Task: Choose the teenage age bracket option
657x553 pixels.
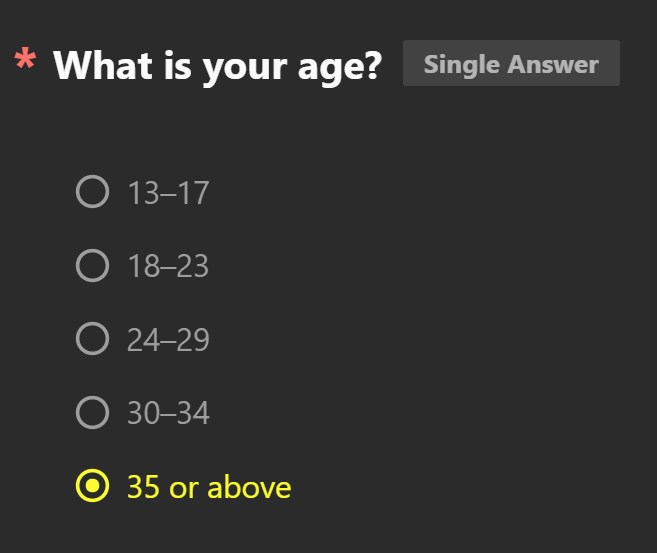Action: point(142,192)
